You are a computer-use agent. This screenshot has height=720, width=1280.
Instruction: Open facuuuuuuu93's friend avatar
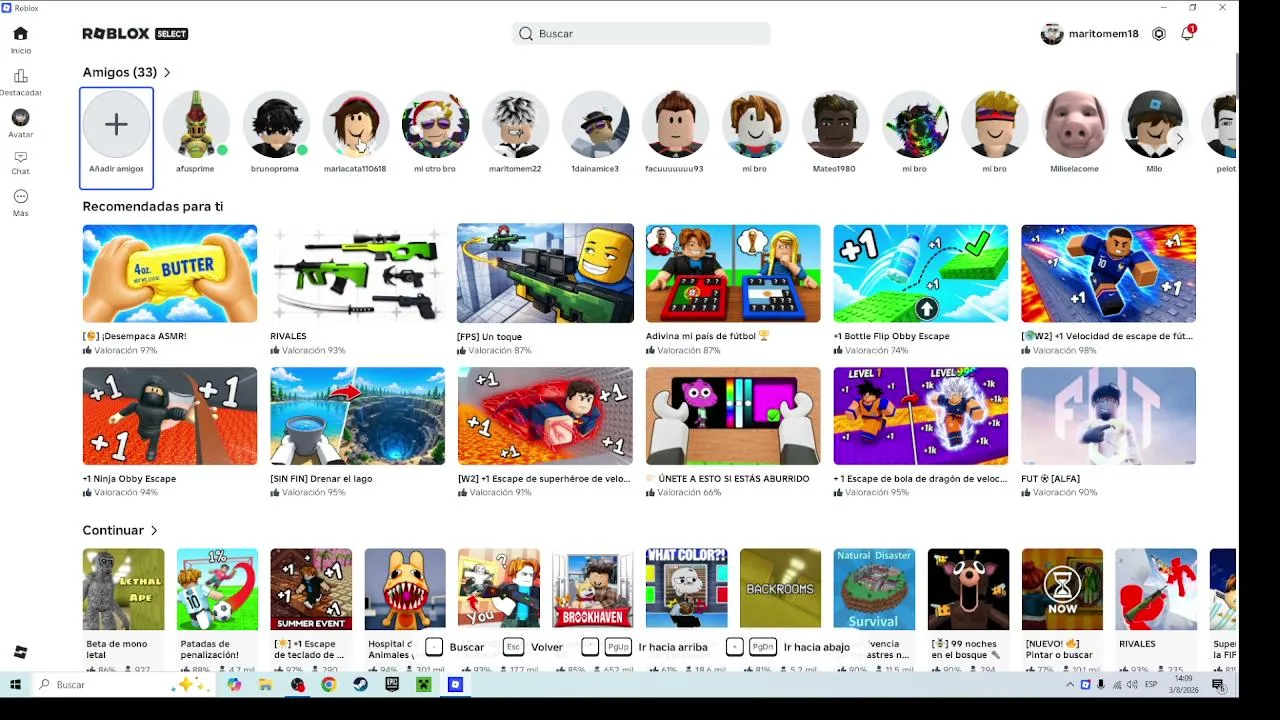(x=675, y=124)
